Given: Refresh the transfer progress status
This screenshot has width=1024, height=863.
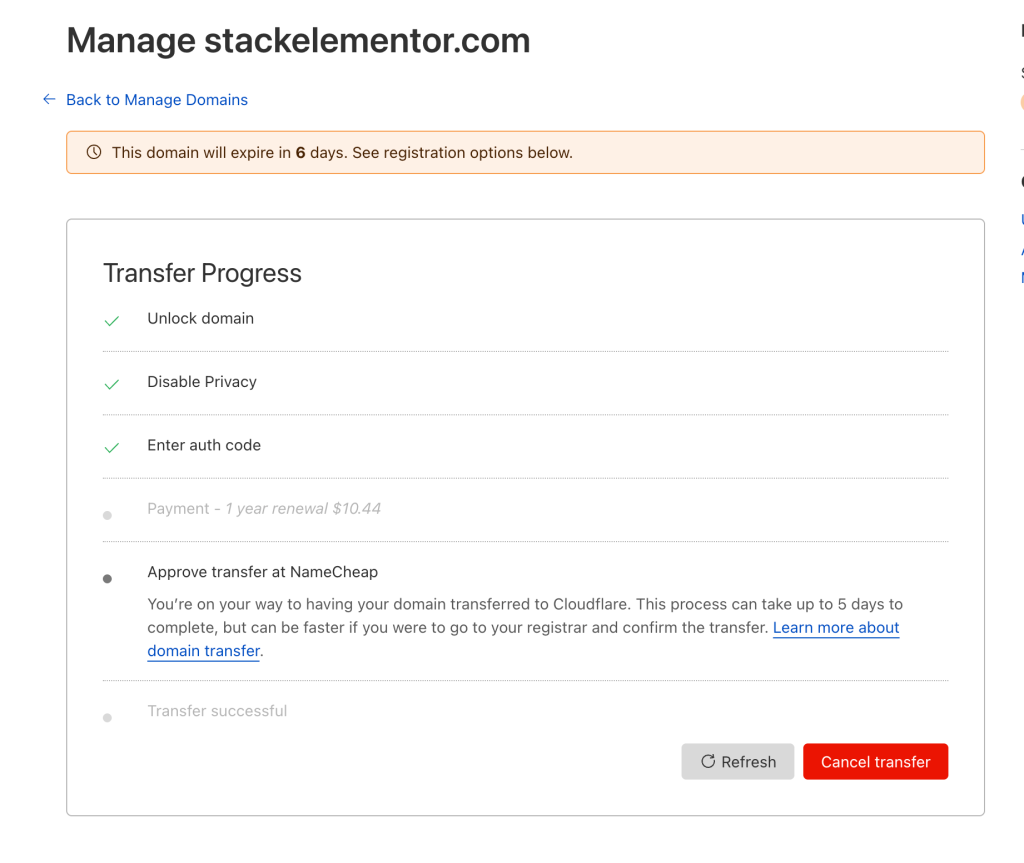Looking at the screenshot, I should (x=737, y=762).
